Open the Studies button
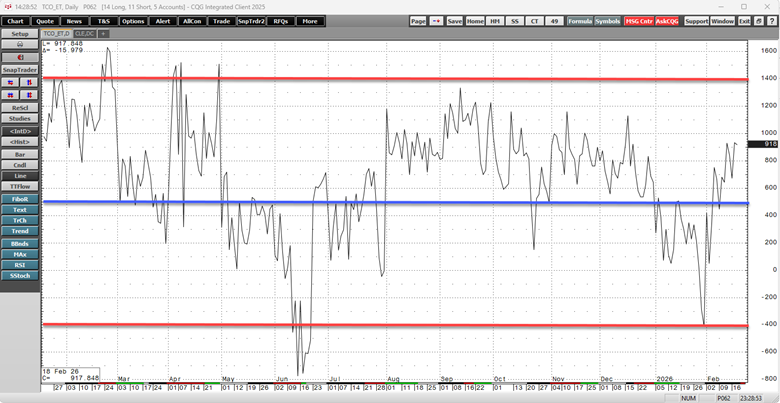The width and height of the screenshot is (780, 403). coord(20,118)
